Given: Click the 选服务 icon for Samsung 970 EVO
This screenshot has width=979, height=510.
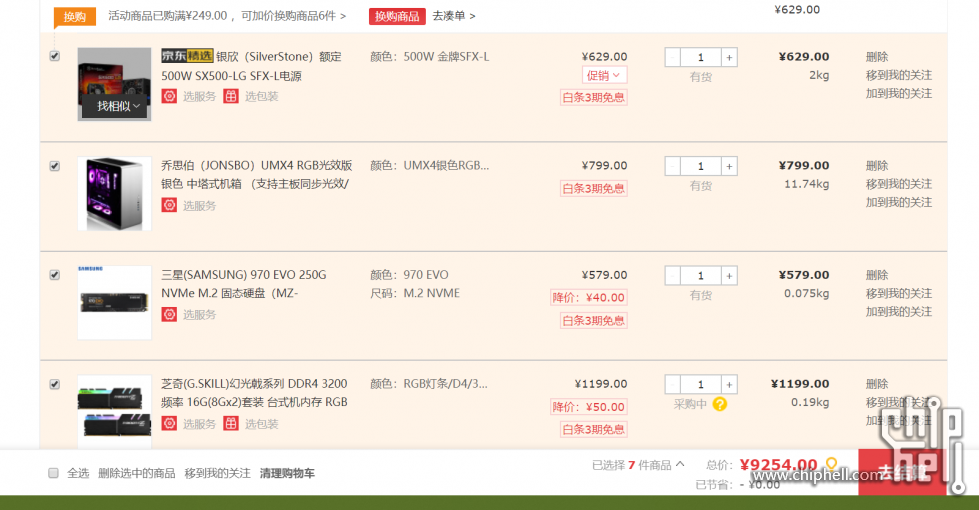Looking at the screenshot, I should point(169,315).
